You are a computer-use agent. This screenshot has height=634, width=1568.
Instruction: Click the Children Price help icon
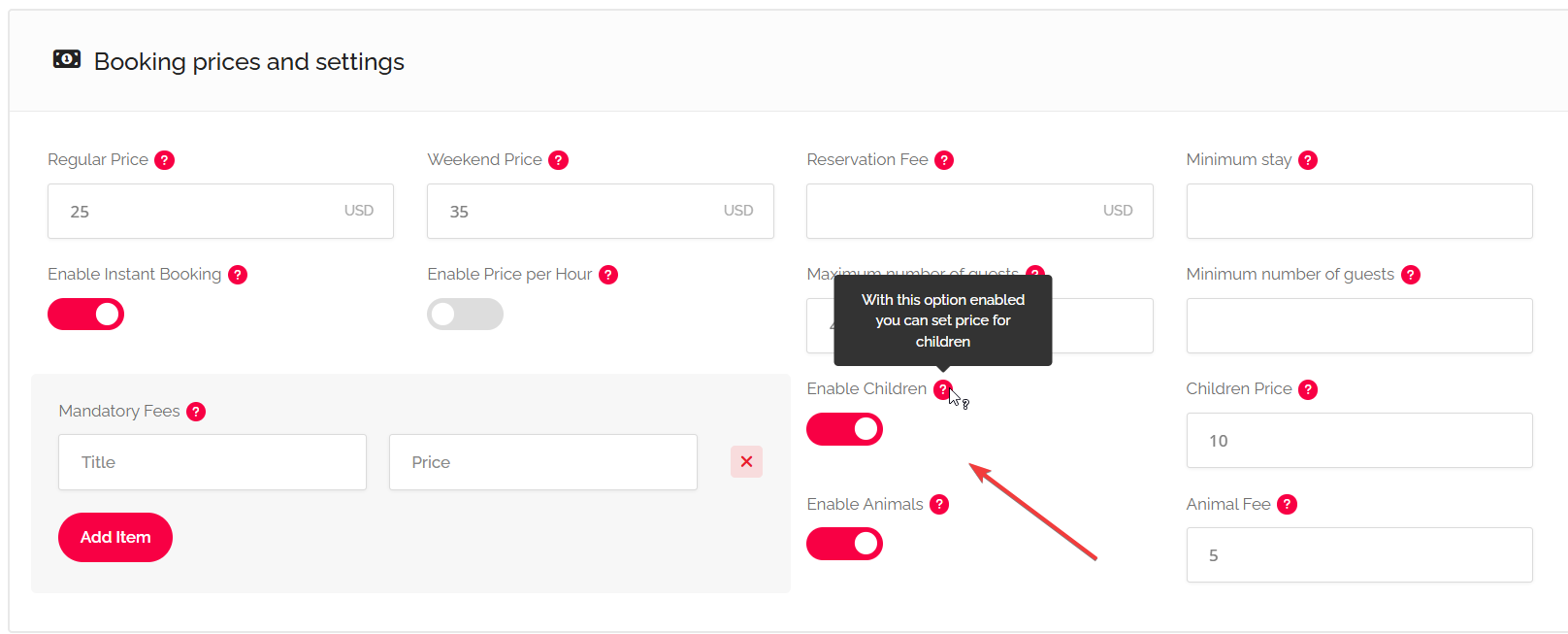pyautogui.click(x=1308, y=389)
